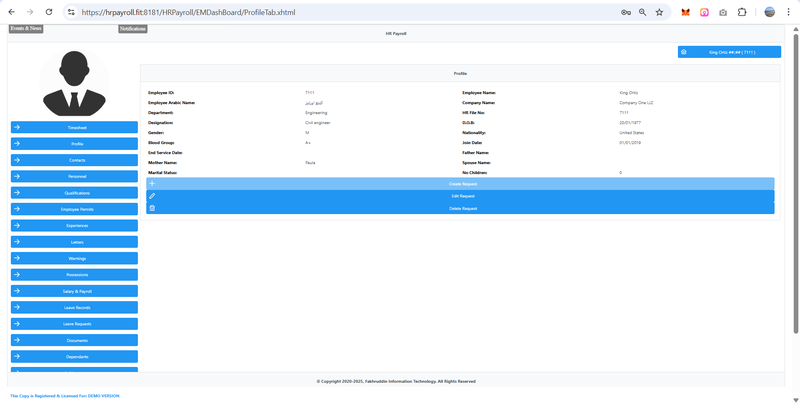Click the zoom magnifier icon in address bar
Image resolution: width=800 pixels, height=404 pixels.
point(642,12)
